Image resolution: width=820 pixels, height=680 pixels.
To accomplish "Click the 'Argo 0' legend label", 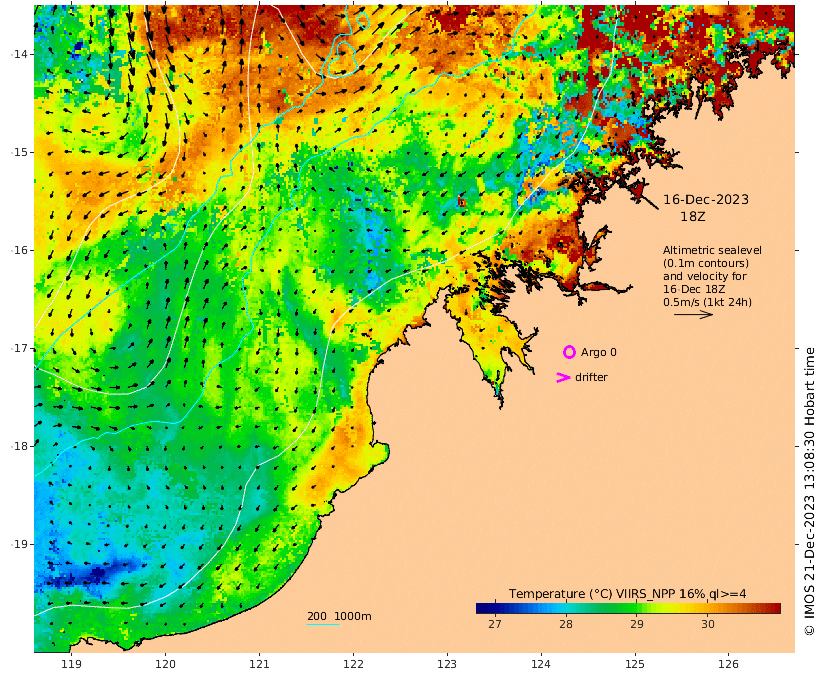I will click(598, 353).
